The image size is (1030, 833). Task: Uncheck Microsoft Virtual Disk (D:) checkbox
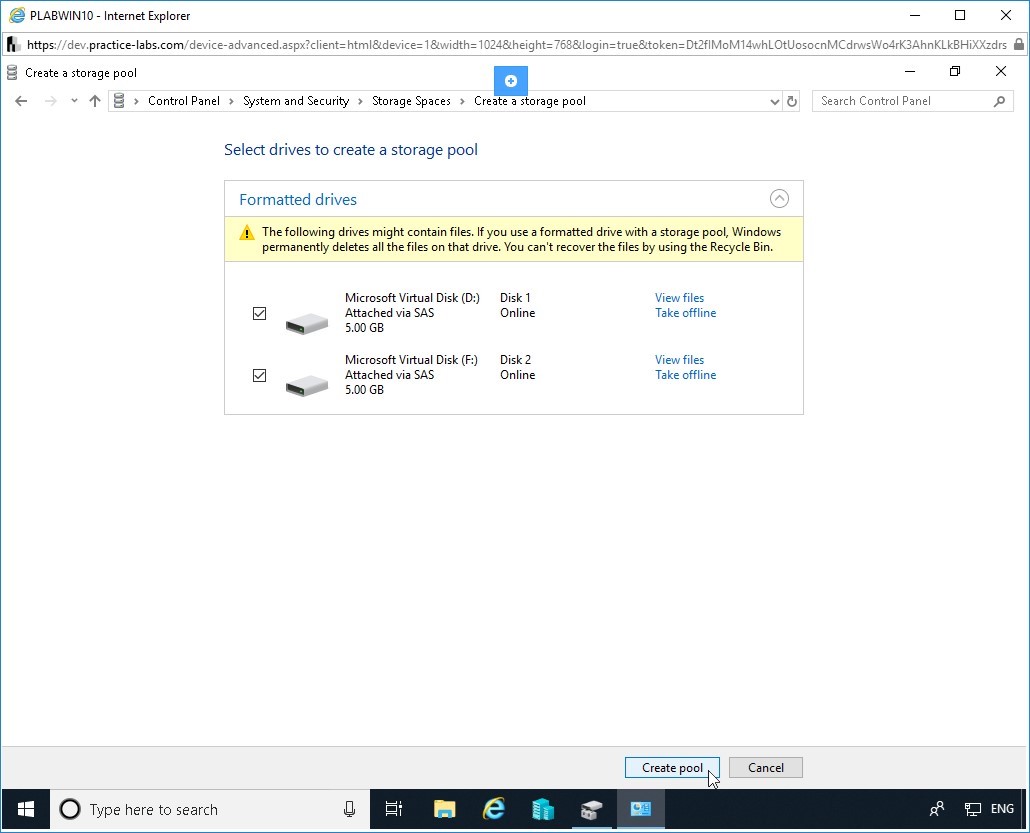coord(259,313)
